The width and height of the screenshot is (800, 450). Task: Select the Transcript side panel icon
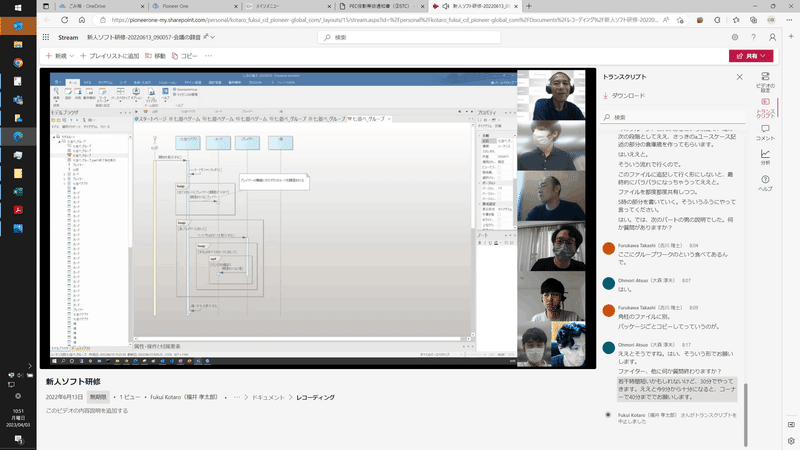(765, 108)
